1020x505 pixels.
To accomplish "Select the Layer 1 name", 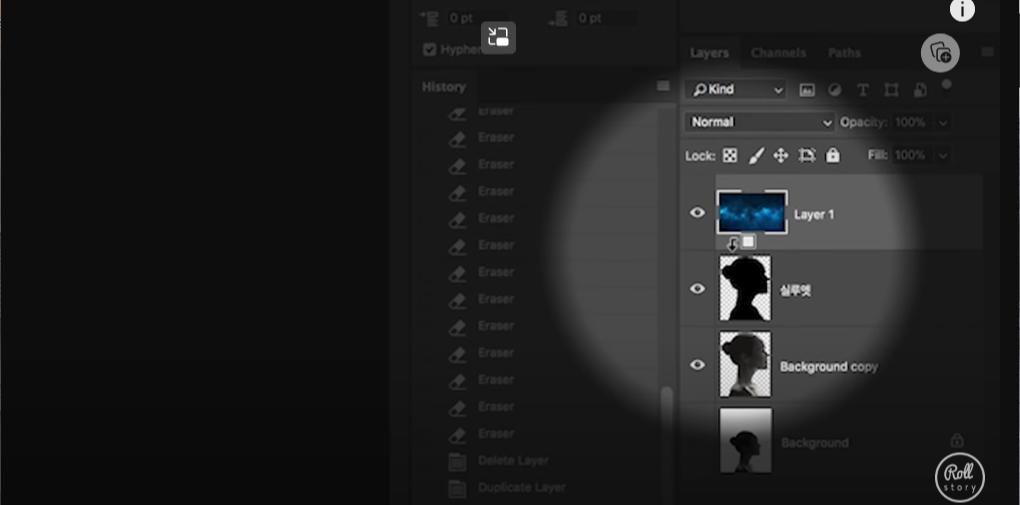I will click(x=814, y=215).
